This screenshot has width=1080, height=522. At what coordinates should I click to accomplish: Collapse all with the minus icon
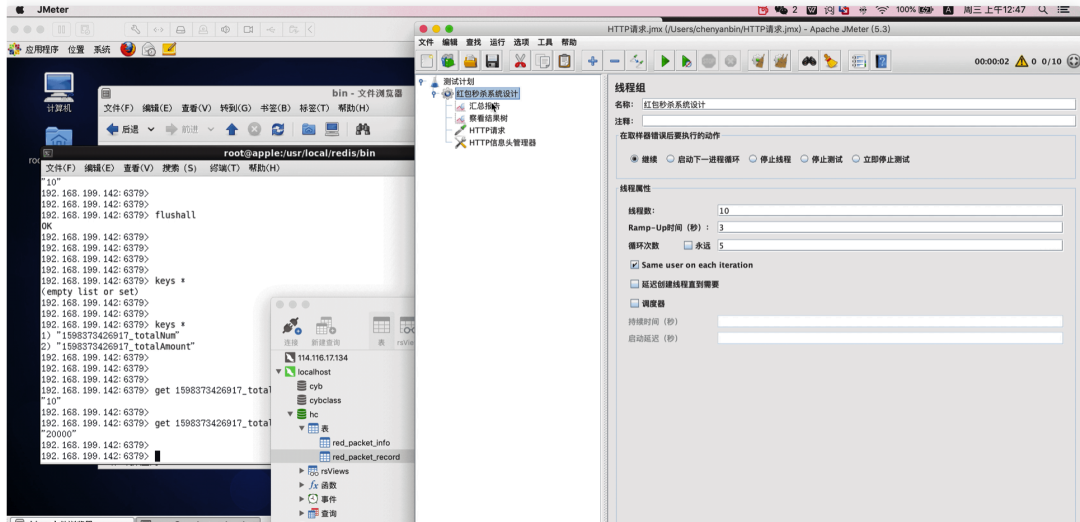[614, 61]
